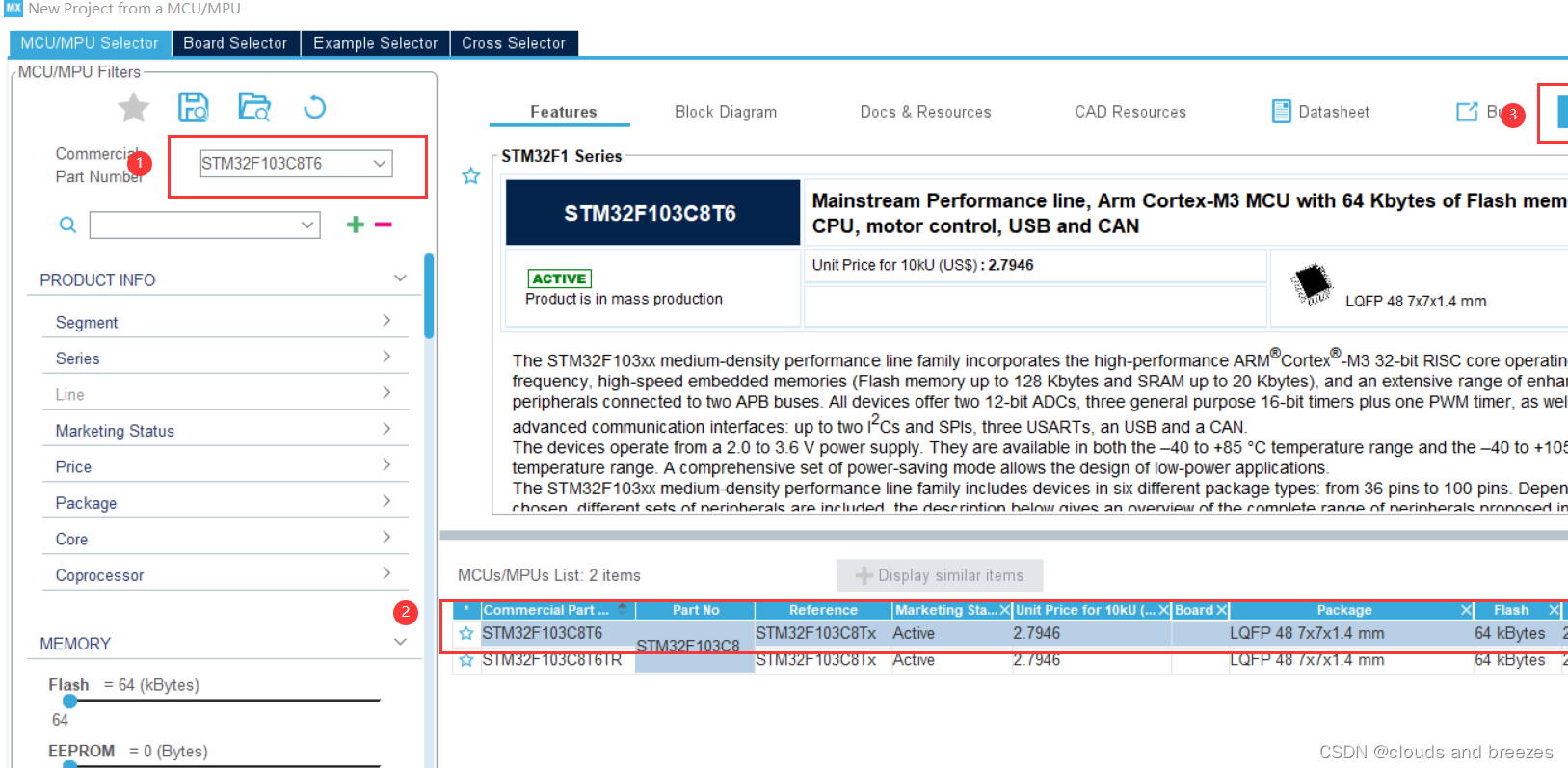Switch to Board Selector tab
The image size is (1568, 768).
[x=236, y=43]
